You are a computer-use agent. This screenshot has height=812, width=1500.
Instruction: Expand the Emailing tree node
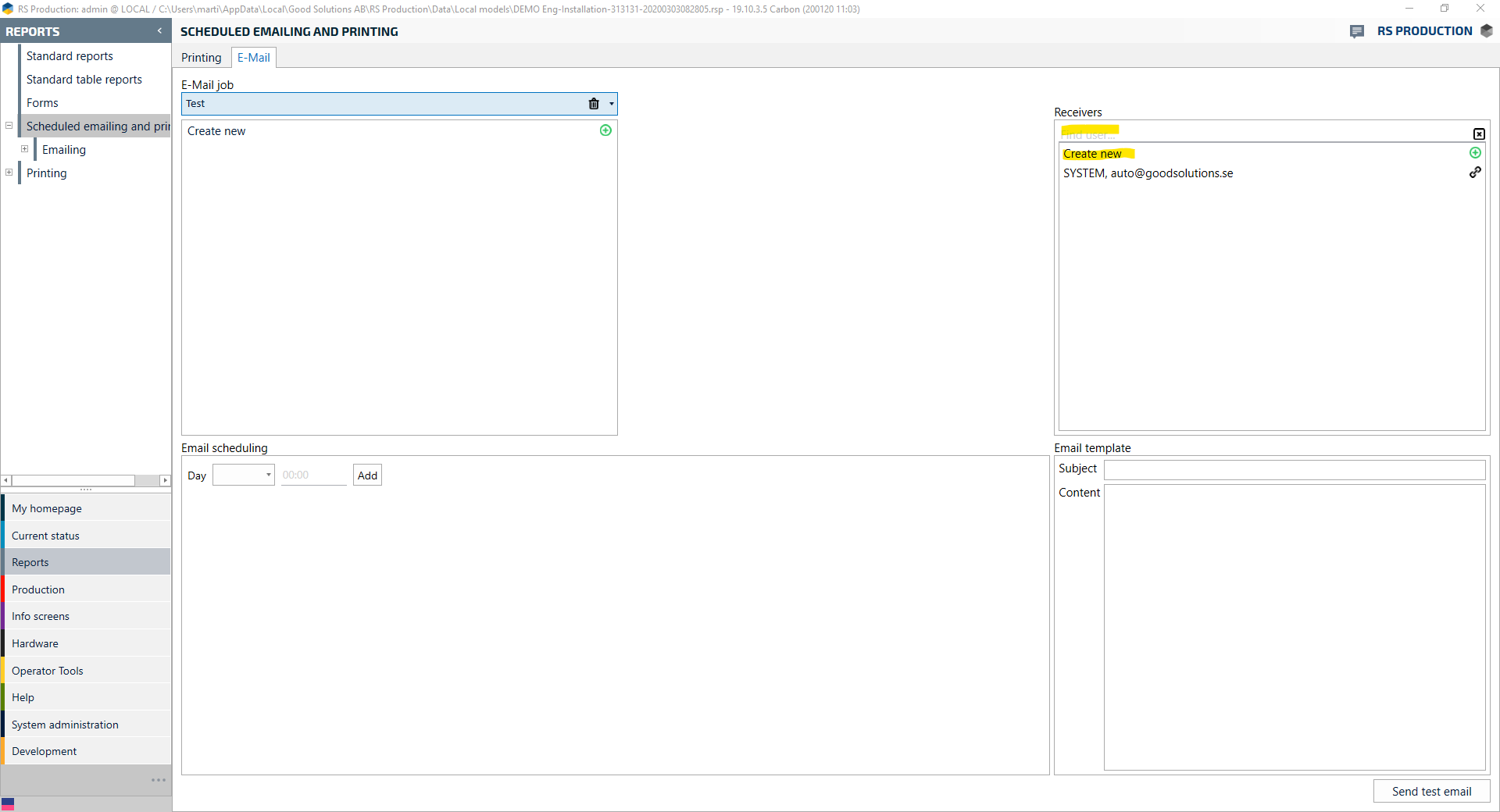pos(25,149)
